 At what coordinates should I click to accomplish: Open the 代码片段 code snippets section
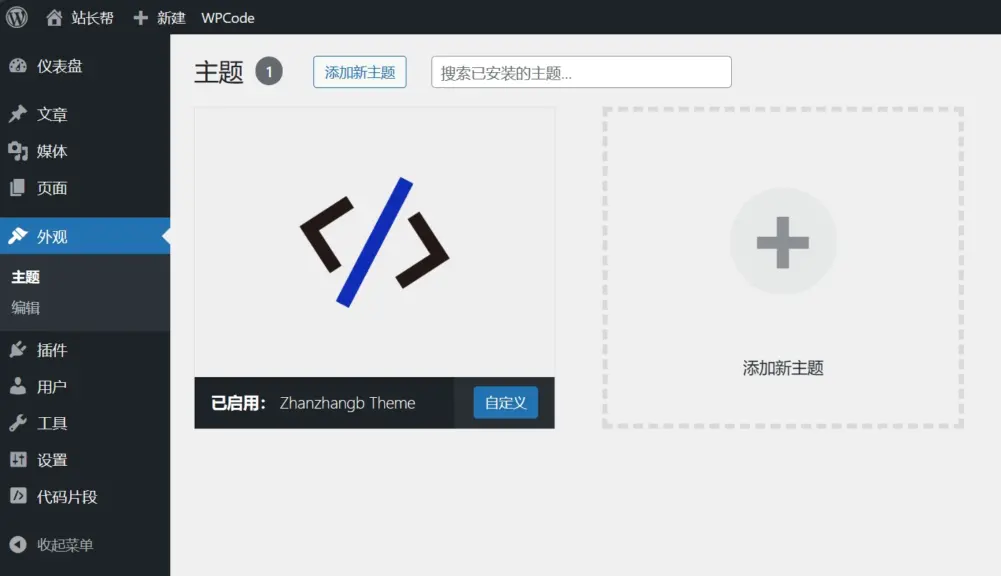pos(60,497)
